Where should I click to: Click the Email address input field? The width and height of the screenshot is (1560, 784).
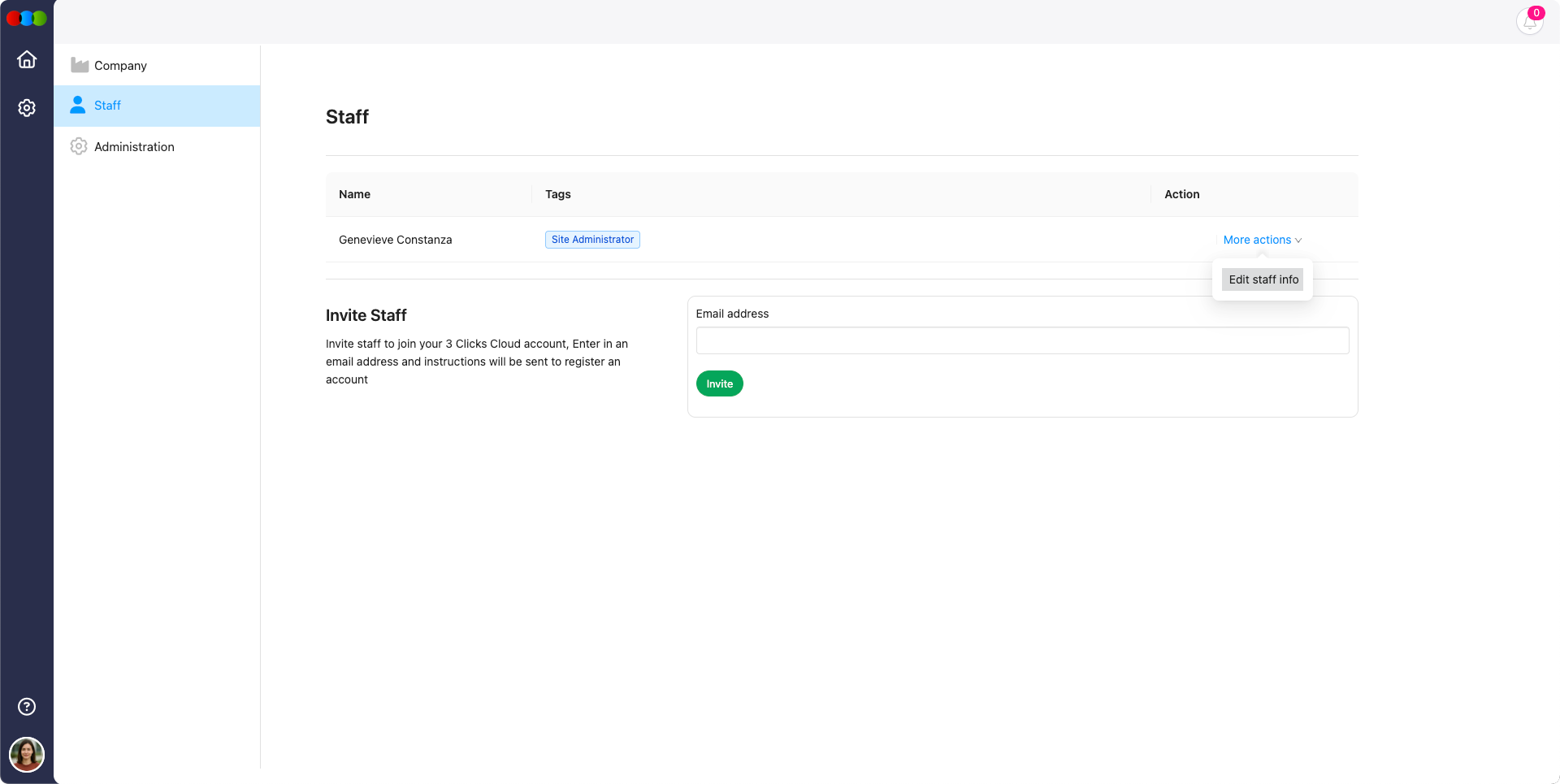1022,340
